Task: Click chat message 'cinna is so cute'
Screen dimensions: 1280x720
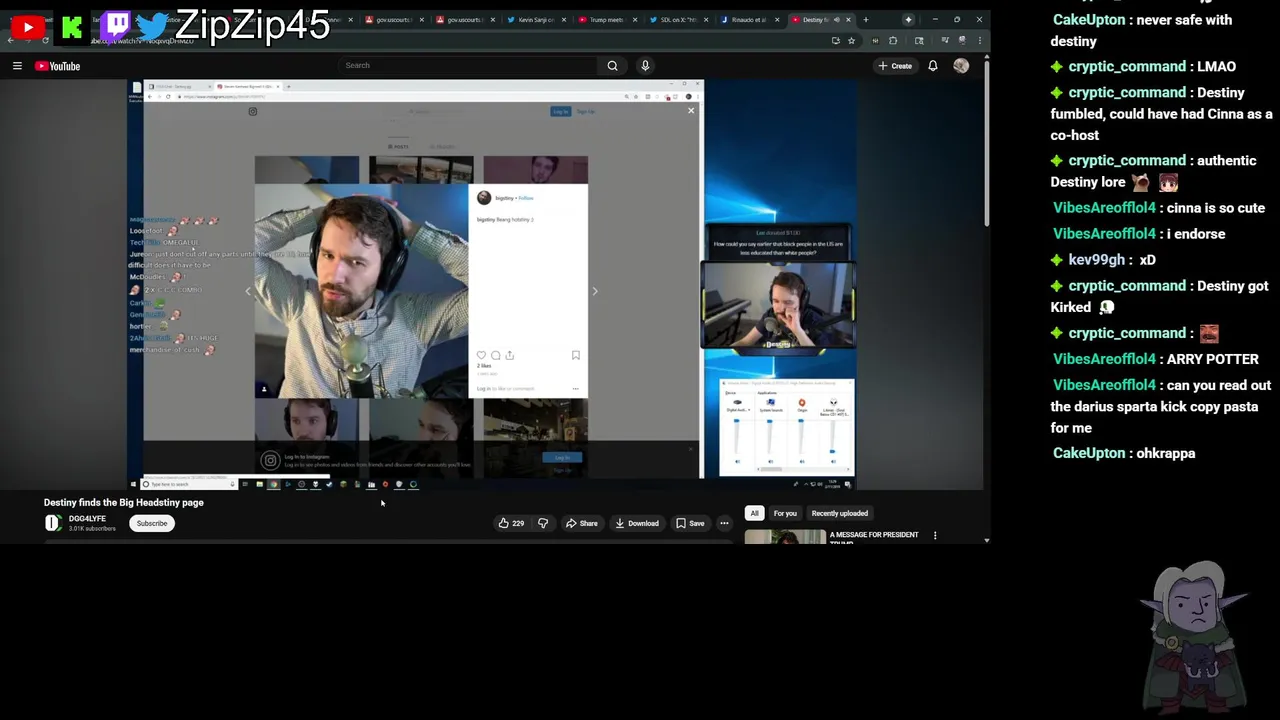Action: coord(1159,208)
